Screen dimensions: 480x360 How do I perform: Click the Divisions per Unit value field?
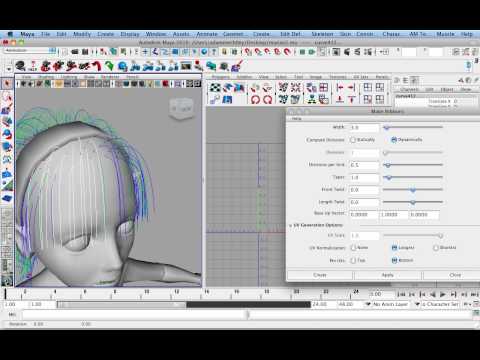point(364,165)
